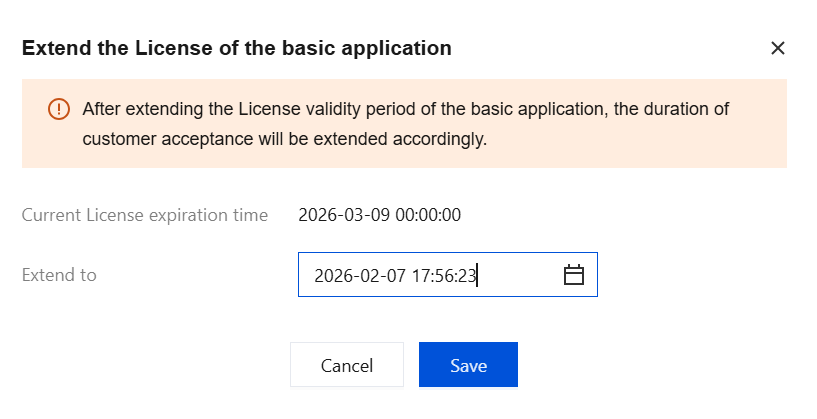Focus the Extend to date-time field
The width and height of the screenshot is (817, 419).
(430, 275)
